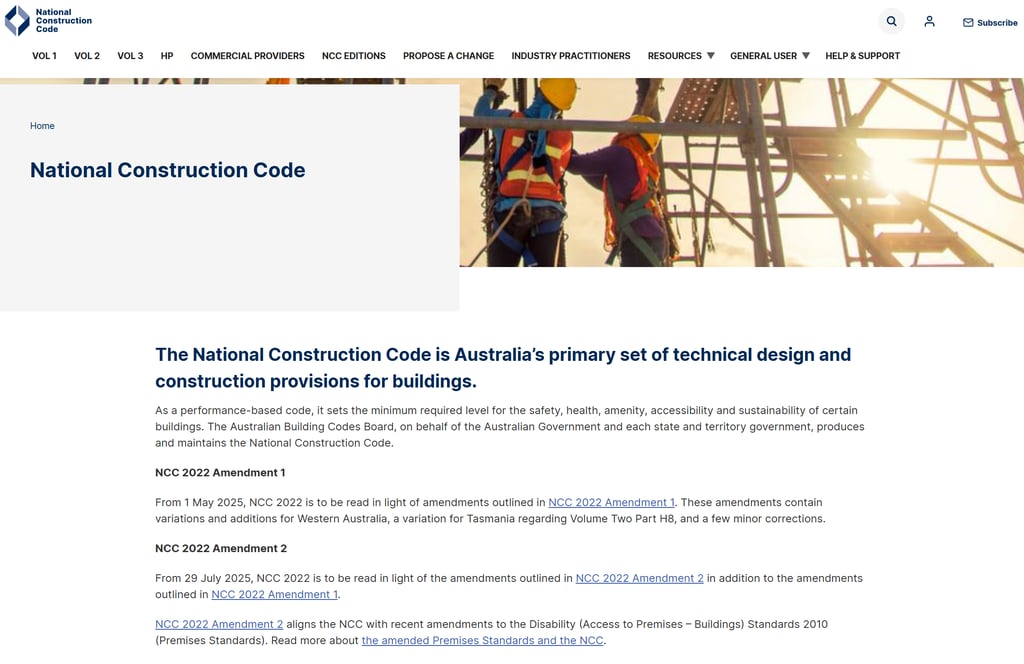
Task: Open the VOL 1 menu item
Action: tap(44, 55)
